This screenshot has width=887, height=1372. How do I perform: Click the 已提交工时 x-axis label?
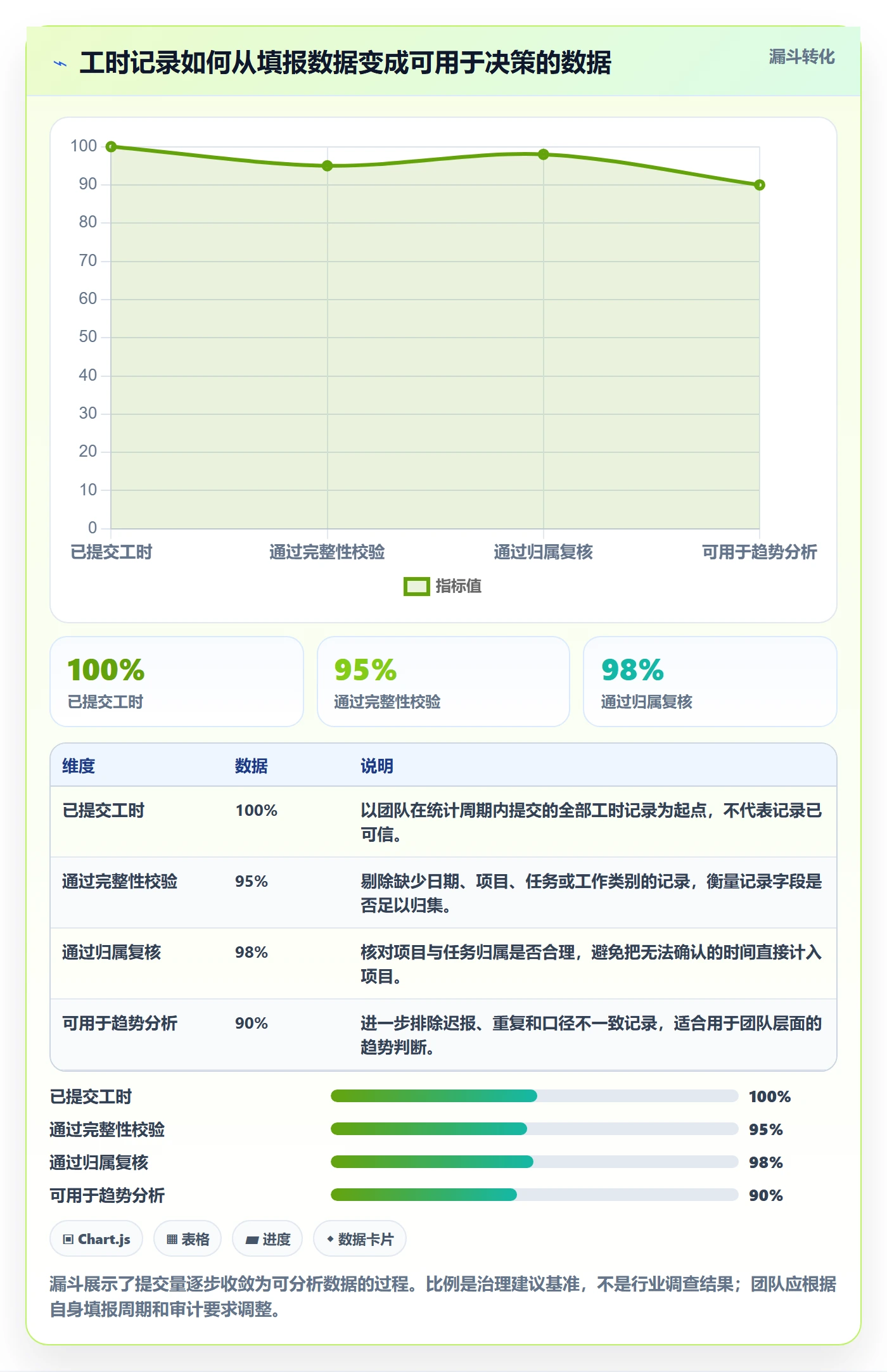(x=111, y=552)
